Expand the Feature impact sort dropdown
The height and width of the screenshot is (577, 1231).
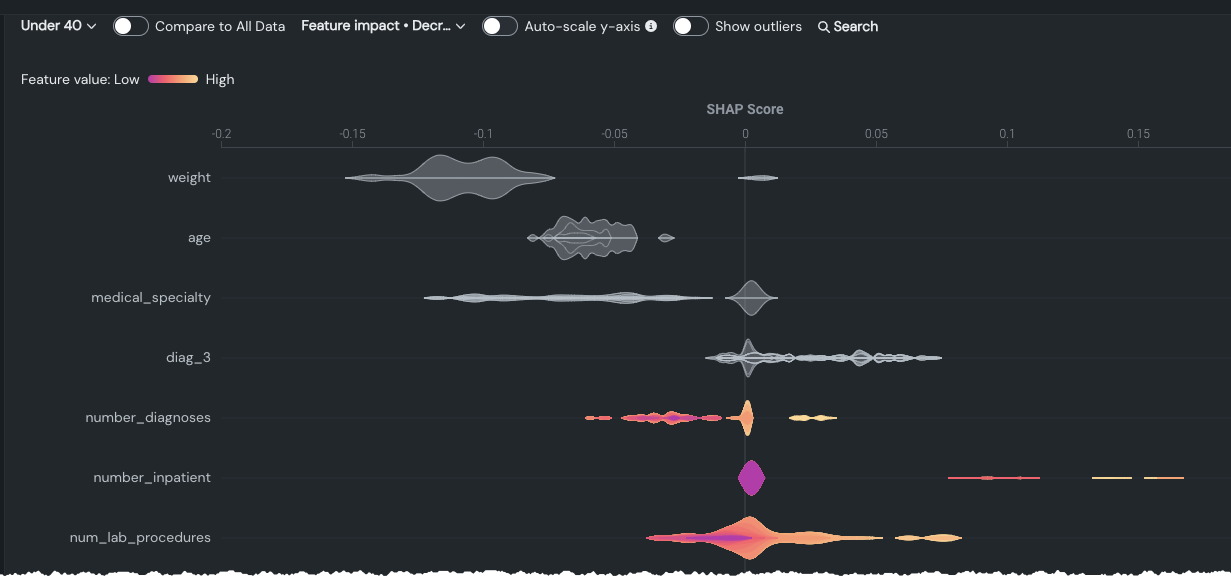pos(383,26)
